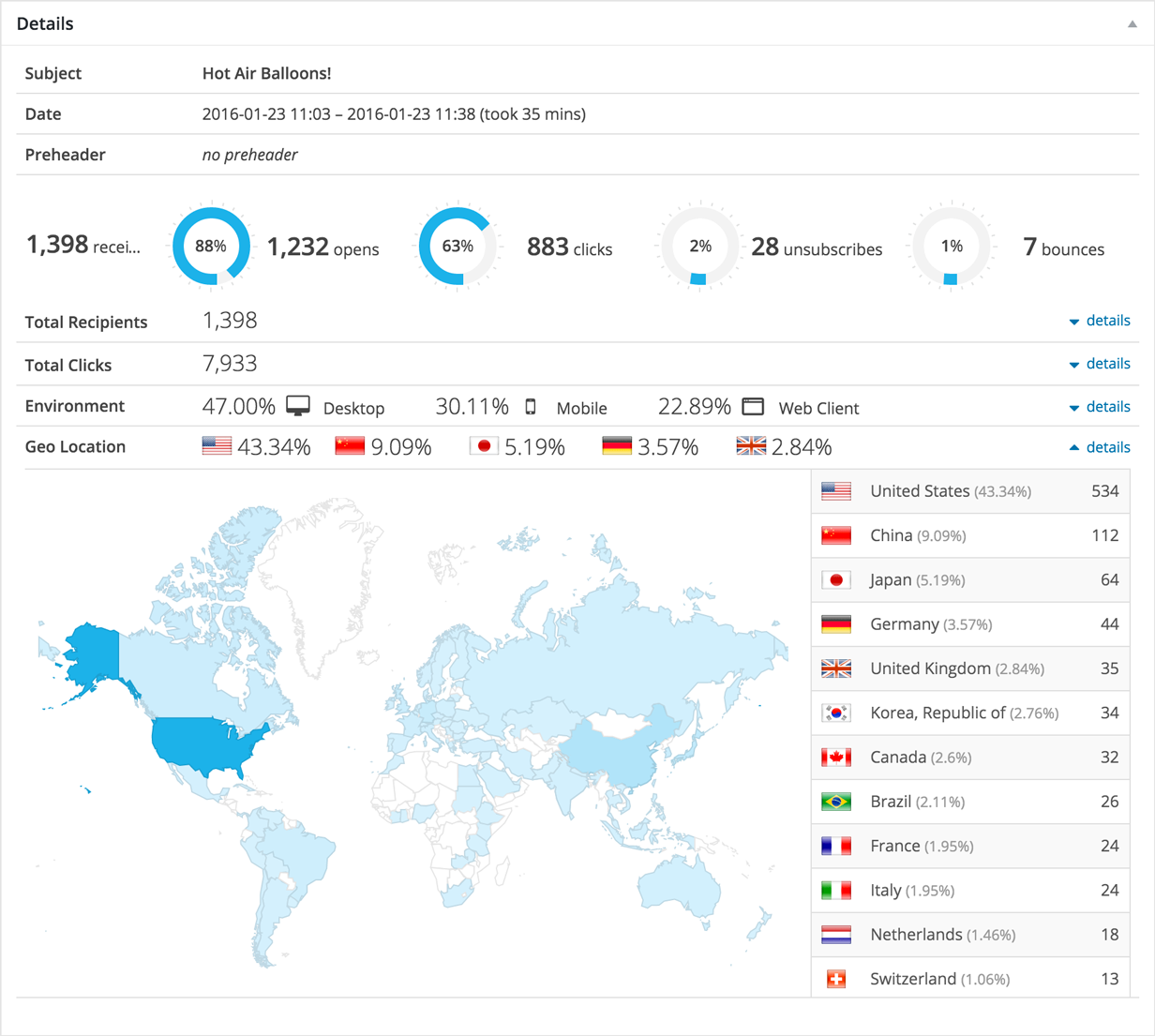
Task: Click the US flag in Geo Location row
Action: (217, 446)
